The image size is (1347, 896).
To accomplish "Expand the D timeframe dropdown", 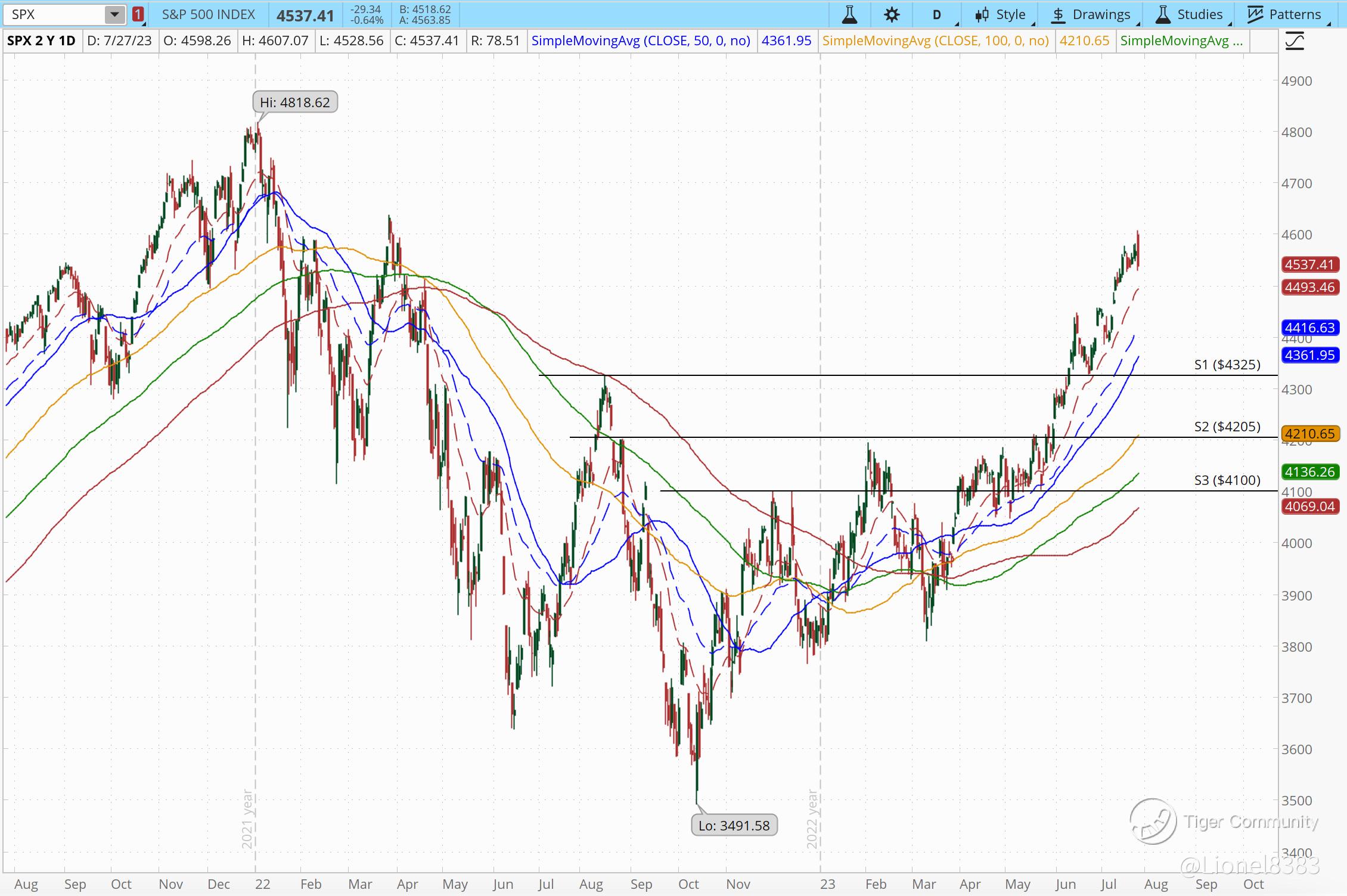I will click(938, 14).
